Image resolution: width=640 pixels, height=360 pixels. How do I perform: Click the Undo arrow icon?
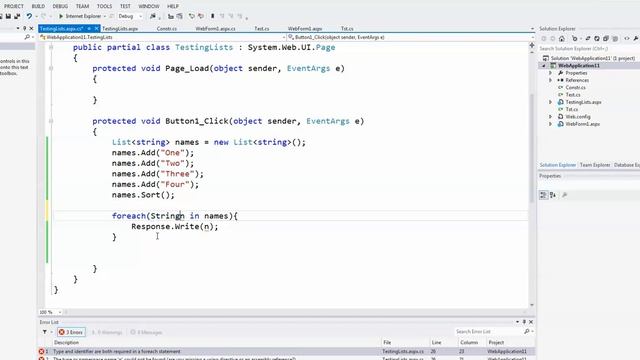click(x=29, y=16)
